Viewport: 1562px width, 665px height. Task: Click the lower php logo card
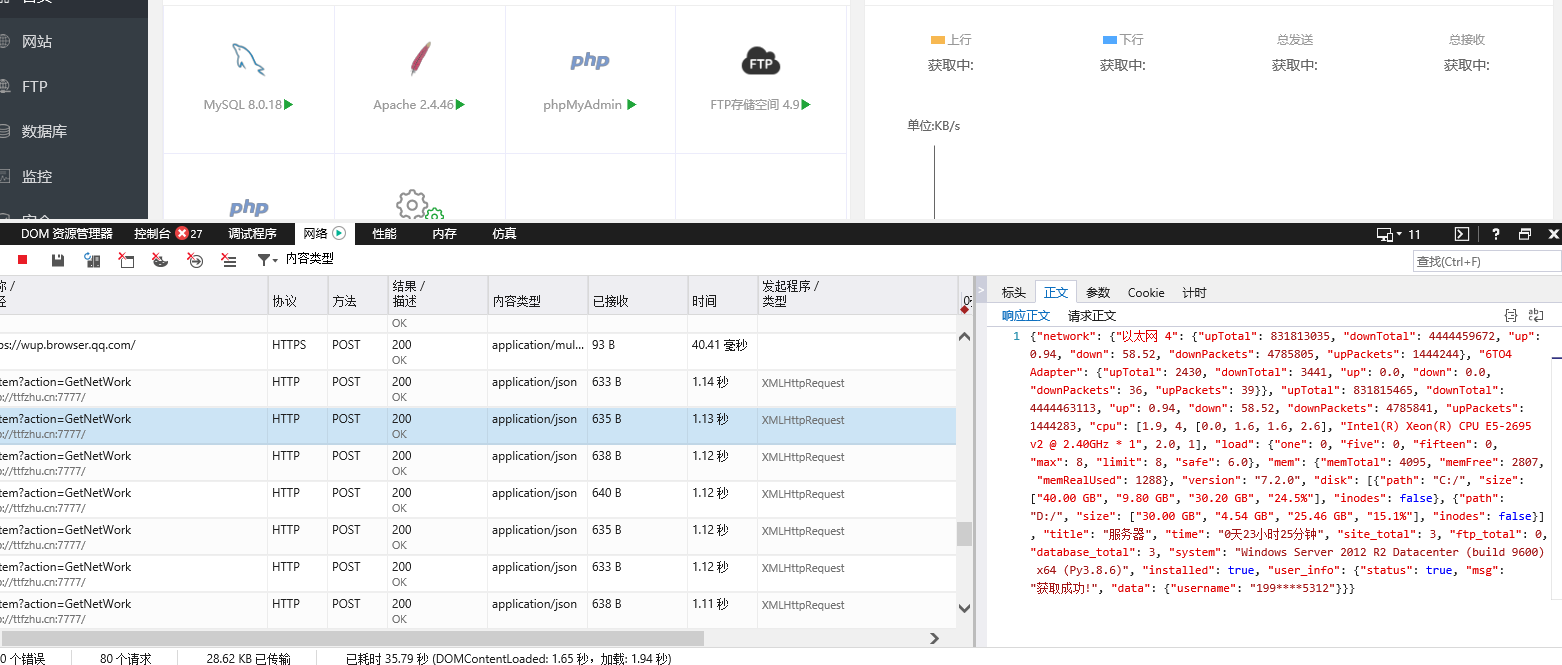coord(249,207)
